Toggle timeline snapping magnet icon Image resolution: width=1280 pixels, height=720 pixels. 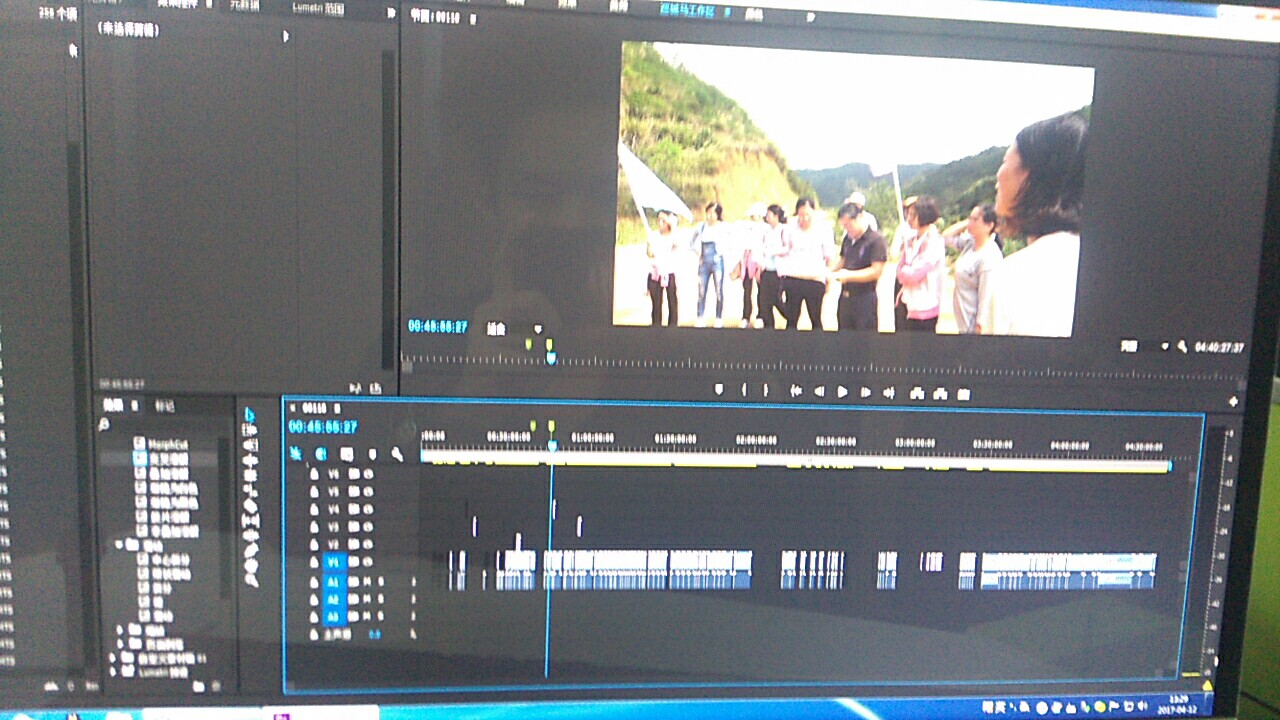(x=320, y=453)
